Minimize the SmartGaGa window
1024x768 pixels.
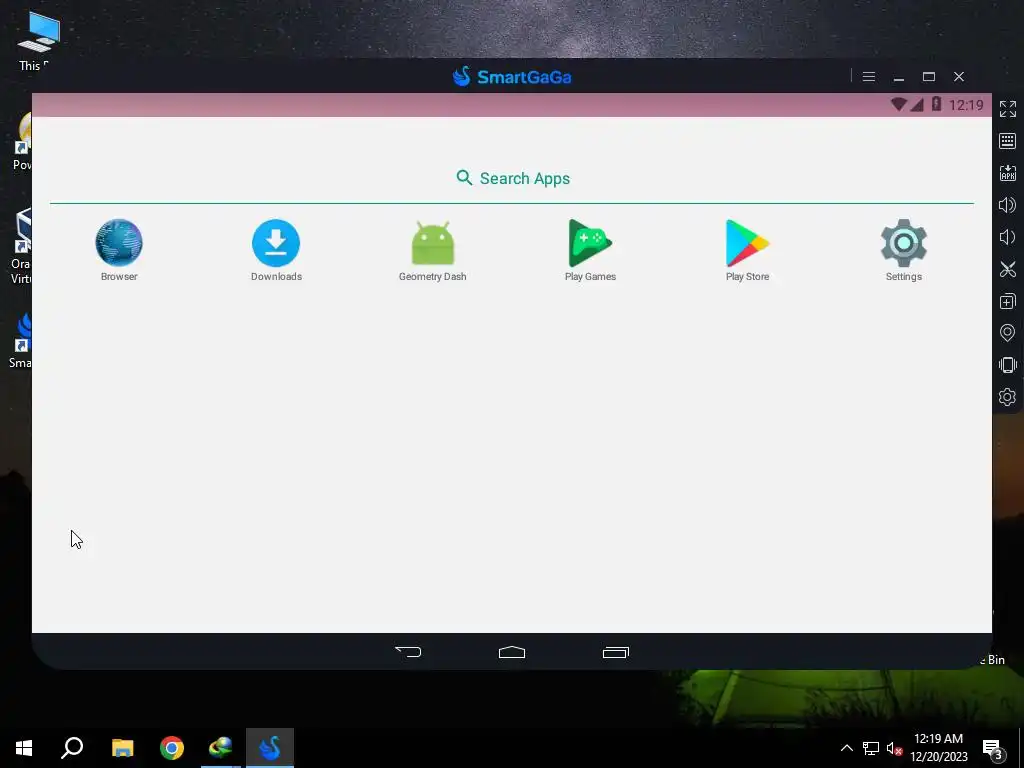click(x=899, y=77)
